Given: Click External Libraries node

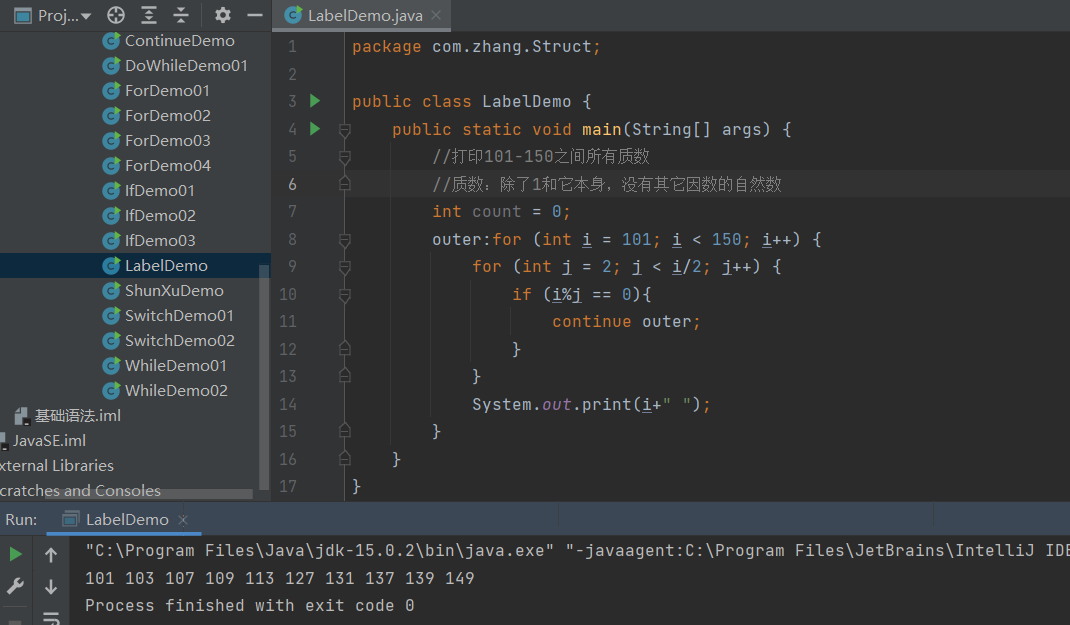Looking at the screenshot, I should coord(57,466).
